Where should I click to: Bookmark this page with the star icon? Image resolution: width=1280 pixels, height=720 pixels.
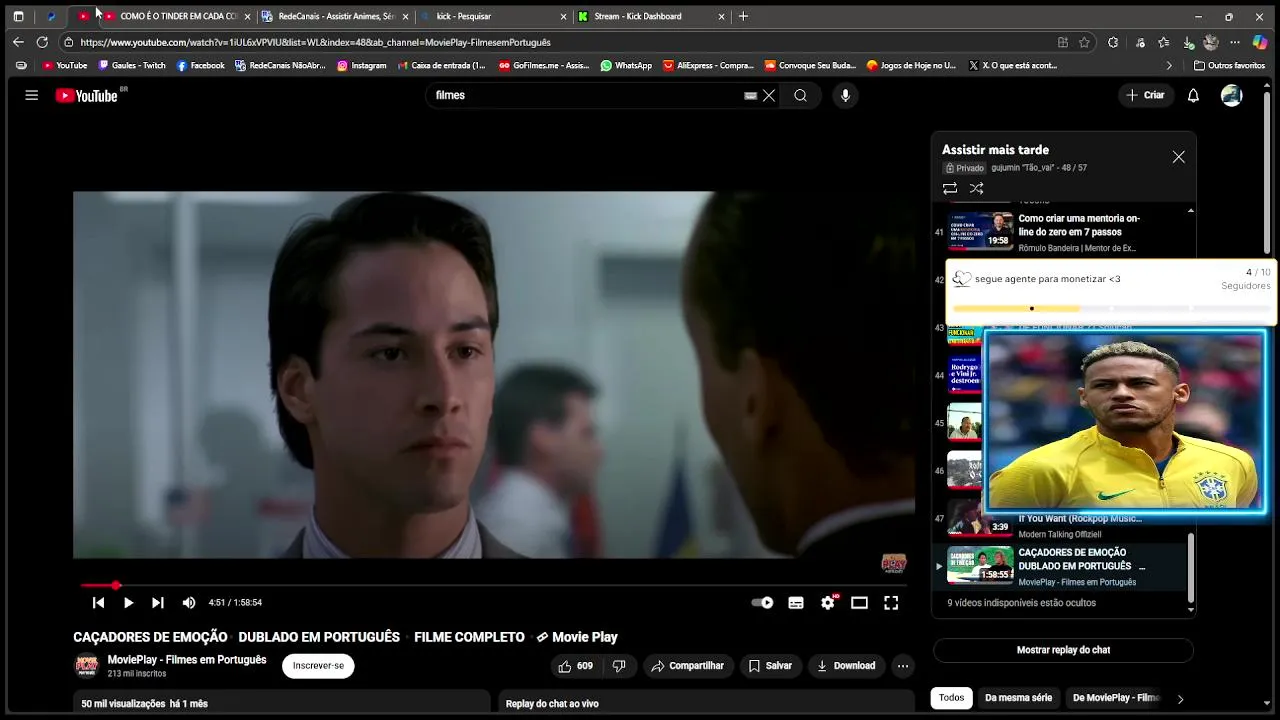point(1084,42)
